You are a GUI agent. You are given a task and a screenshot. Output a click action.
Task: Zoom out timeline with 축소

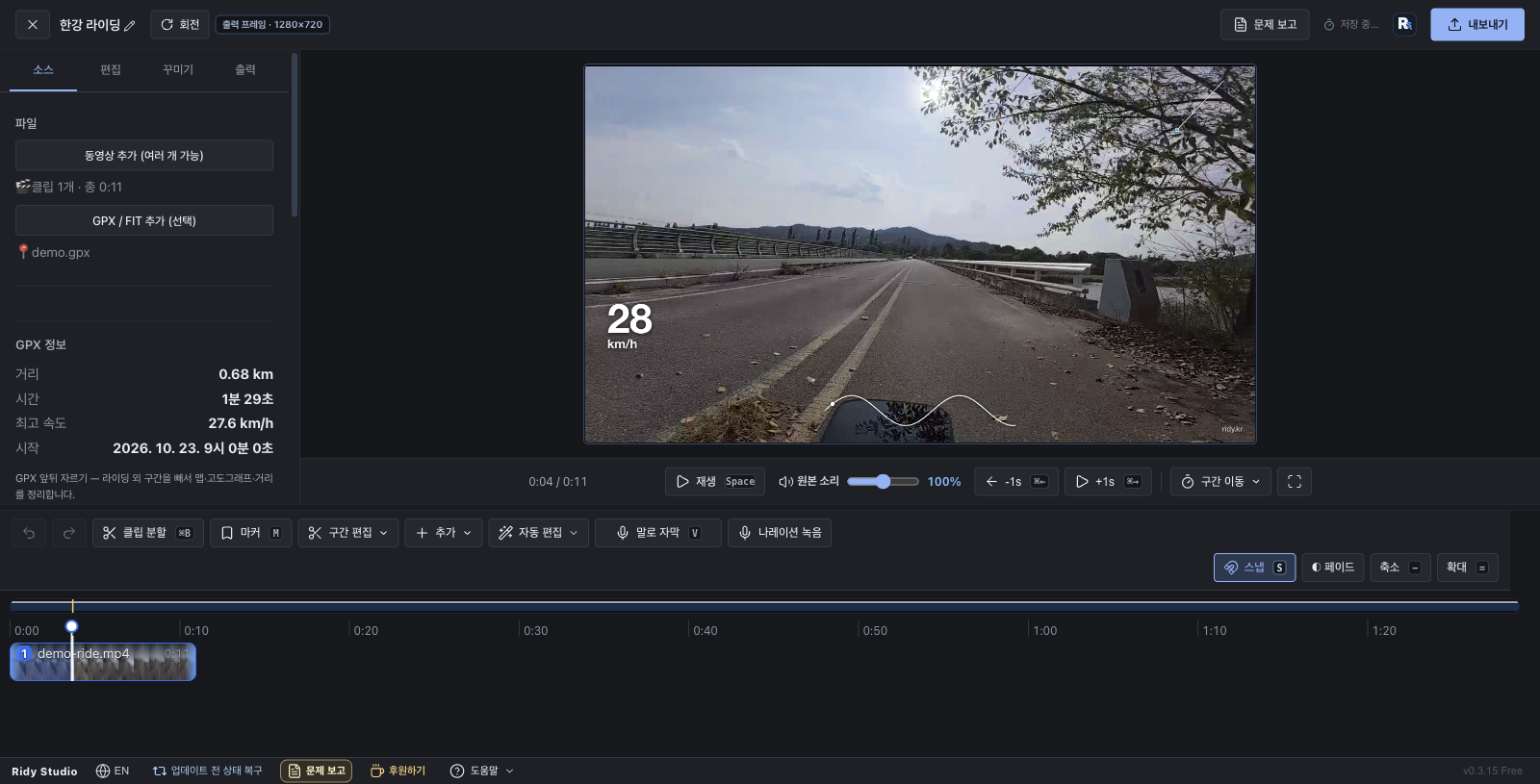pos(1400,568)
